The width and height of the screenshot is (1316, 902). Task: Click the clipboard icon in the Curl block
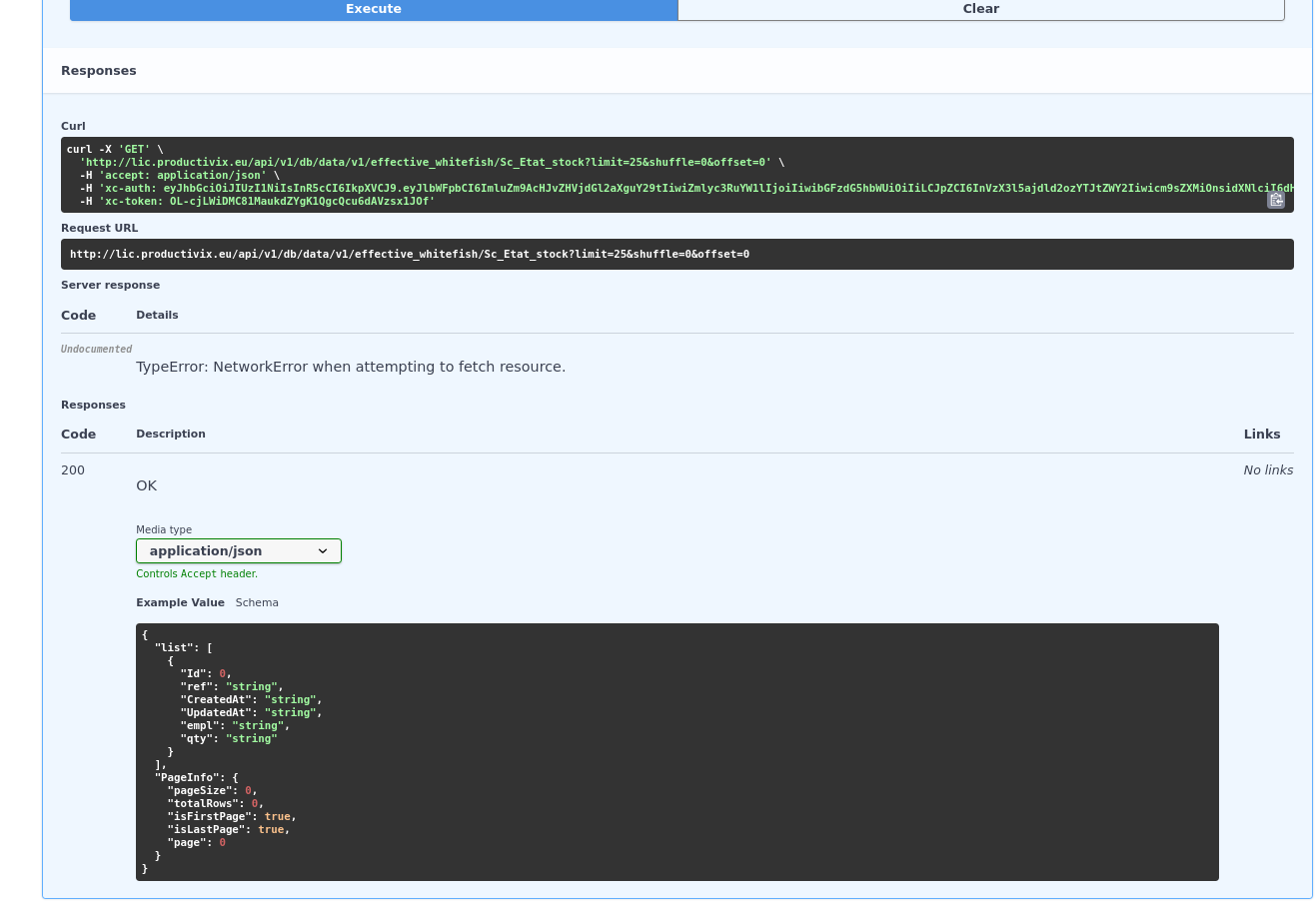coord(1276,200)
